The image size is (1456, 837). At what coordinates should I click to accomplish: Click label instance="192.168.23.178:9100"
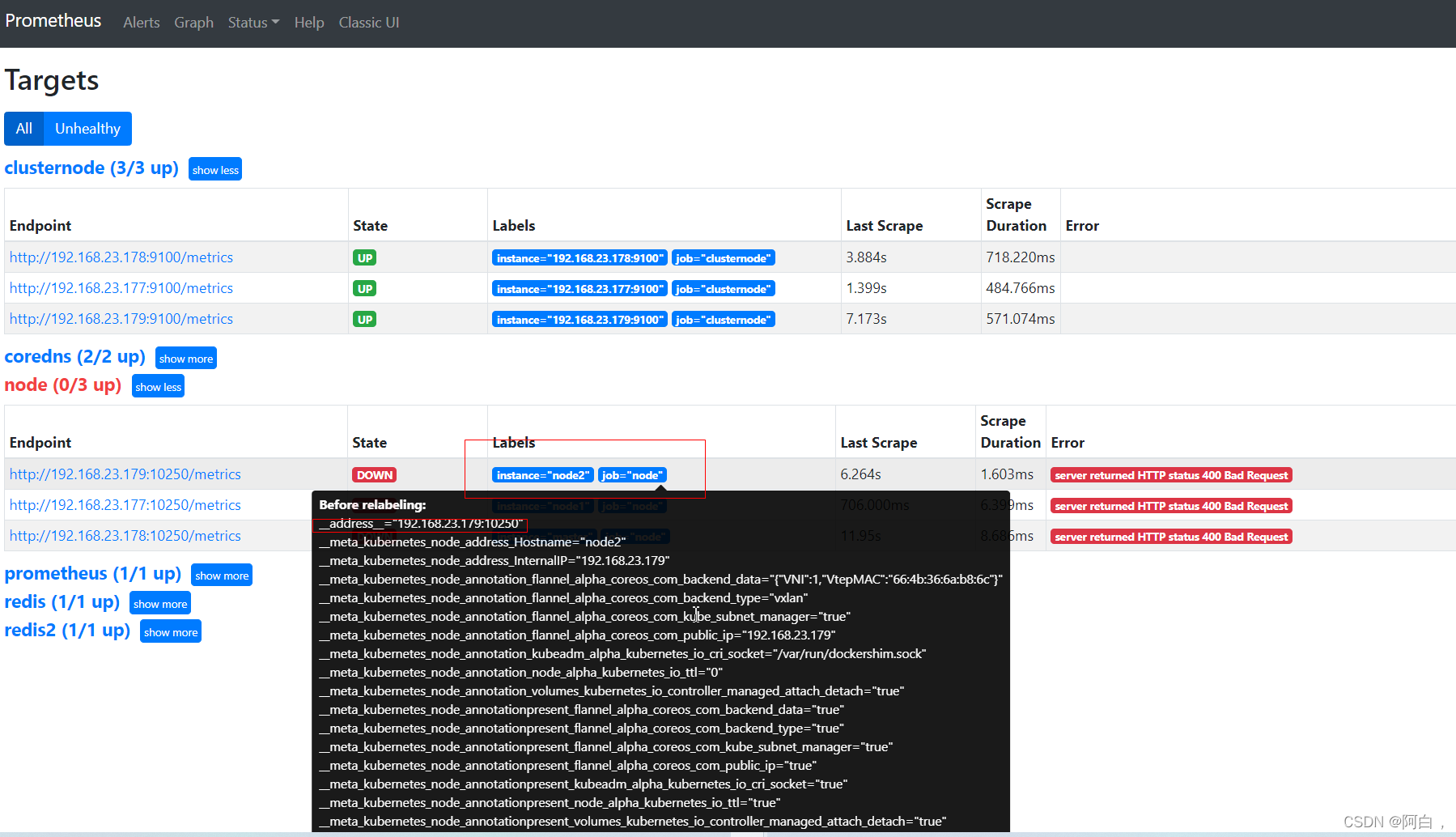[579, 258]
